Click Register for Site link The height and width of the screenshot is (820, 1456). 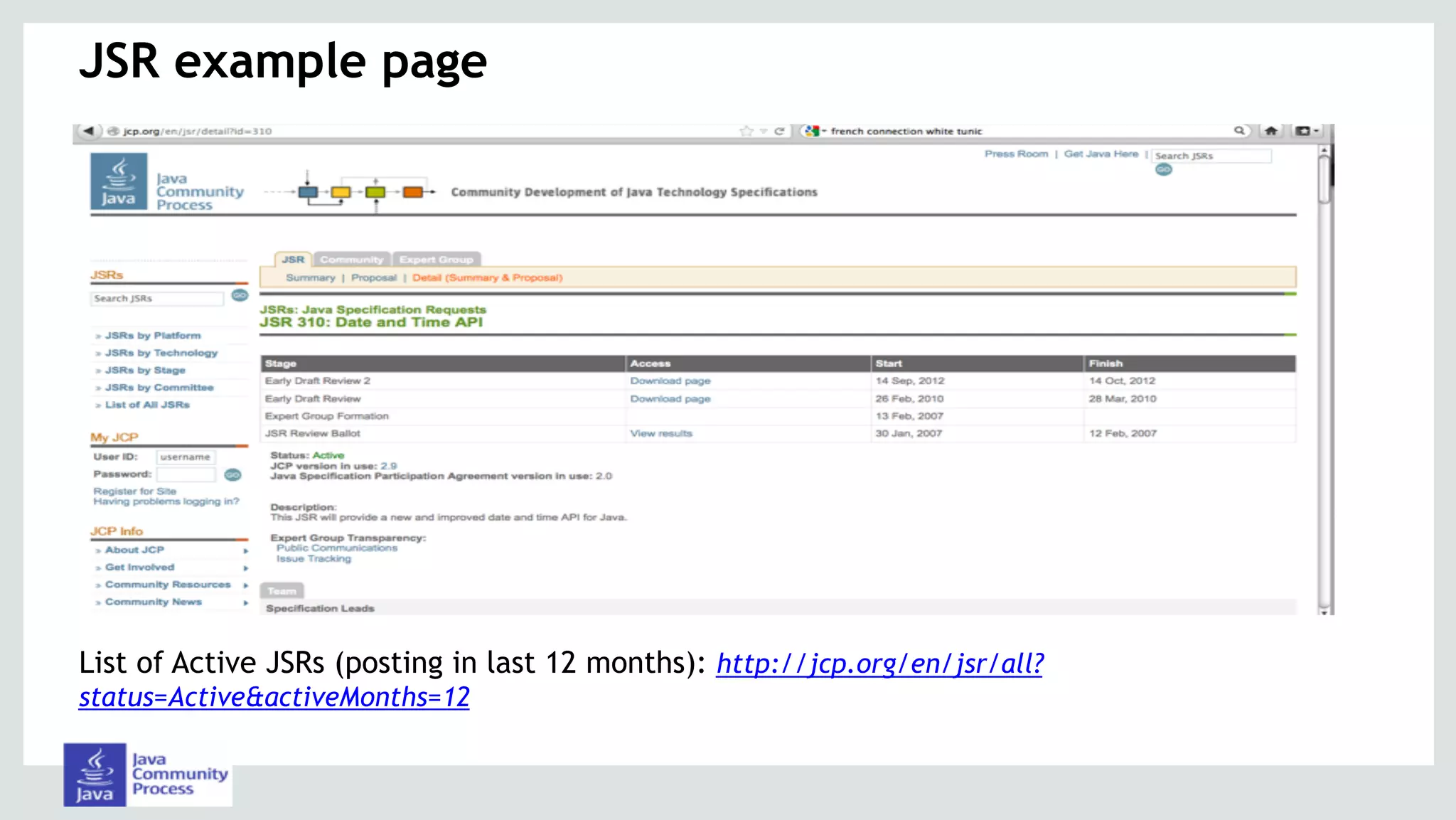[x=134, y=491]
